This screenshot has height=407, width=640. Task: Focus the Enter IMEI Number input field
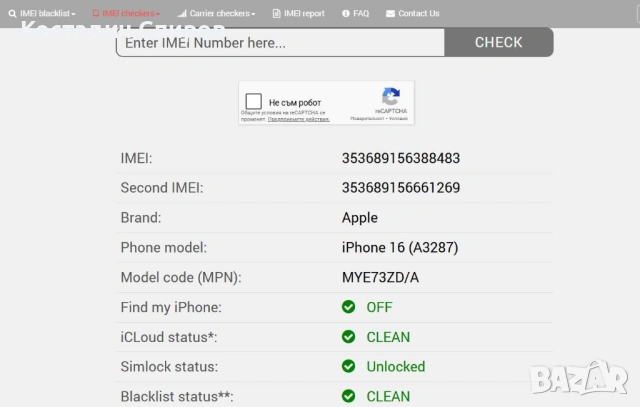280,42
